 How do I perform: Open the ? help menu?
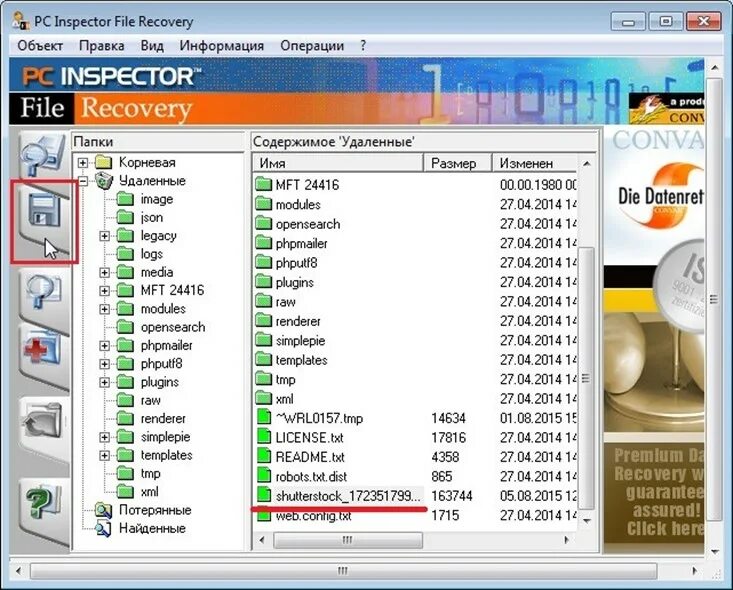tap(363, 46)
